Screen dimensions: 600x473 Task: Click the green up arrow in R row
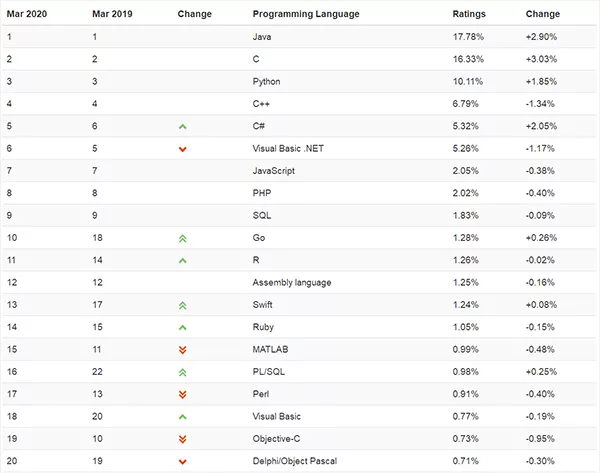point(183,261)
